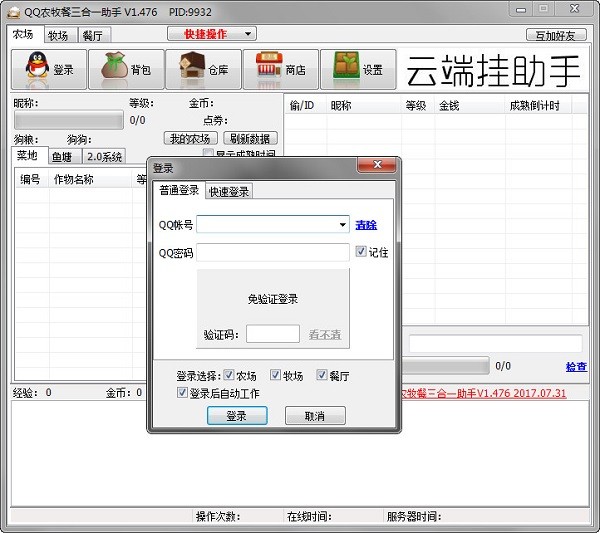Click the 昵称 column header in friend list
This screenshot has height=533, width=600.
click(x=364, y=106)
